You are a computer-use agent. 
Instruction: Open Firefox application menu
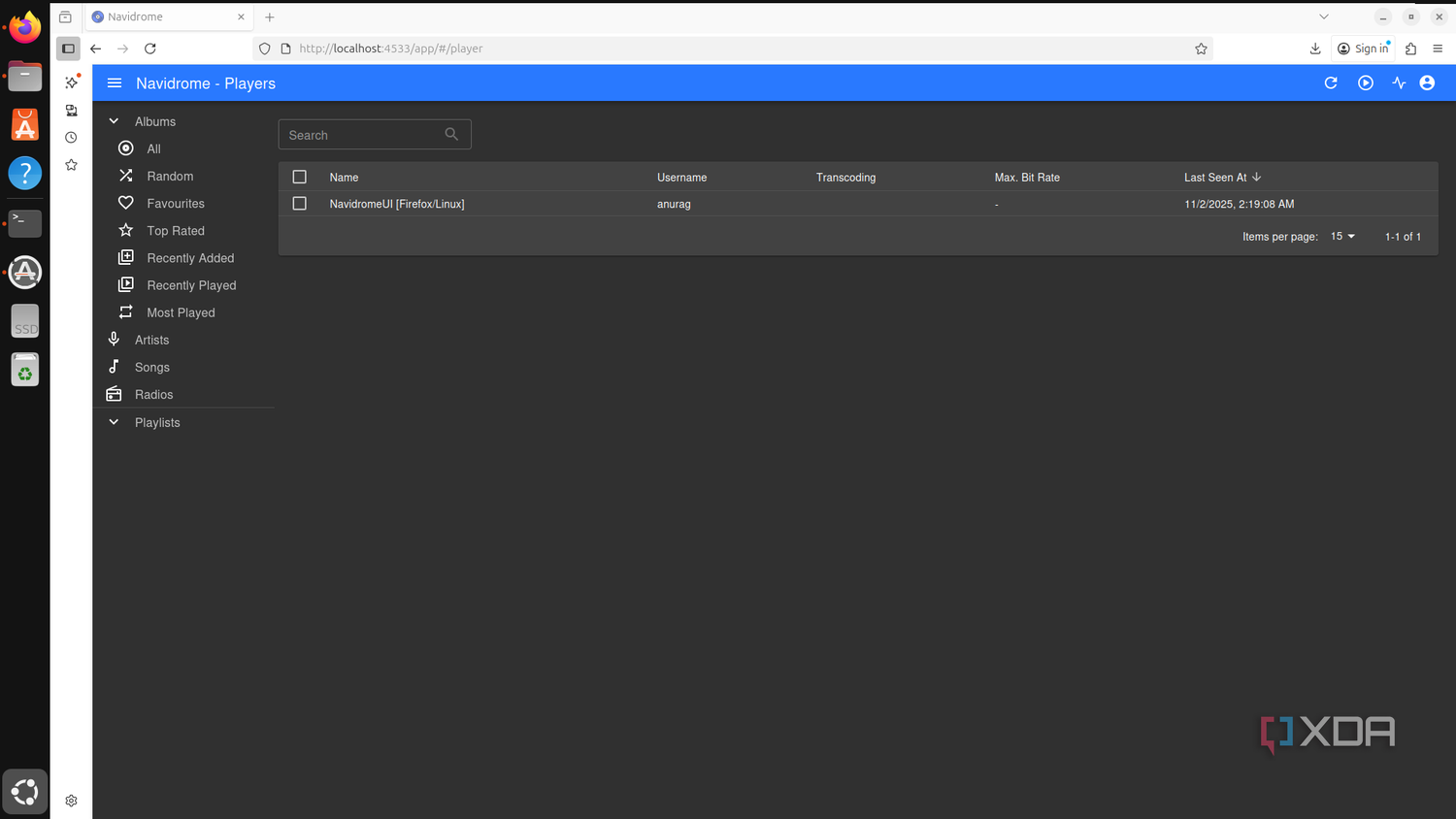pyautogui.click(x=1438, y=49)
